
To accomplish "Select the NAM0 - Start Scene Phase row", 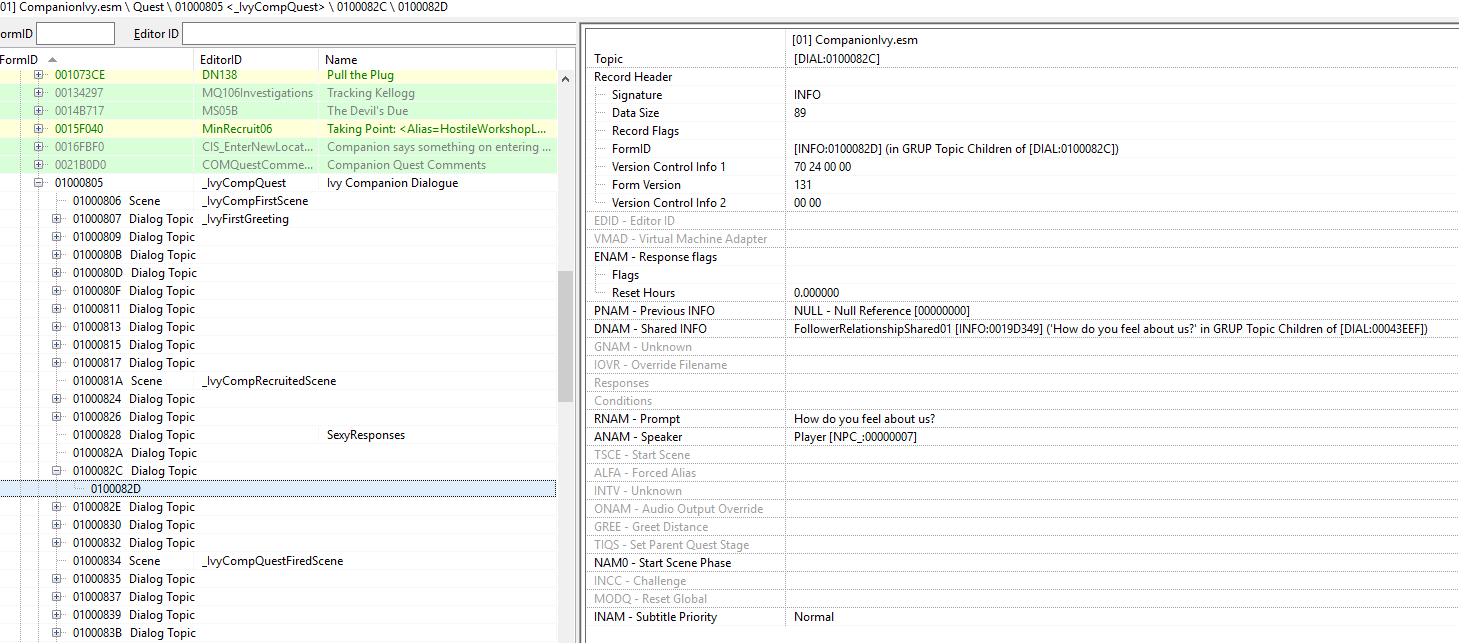I will [x=1022, y=563].
